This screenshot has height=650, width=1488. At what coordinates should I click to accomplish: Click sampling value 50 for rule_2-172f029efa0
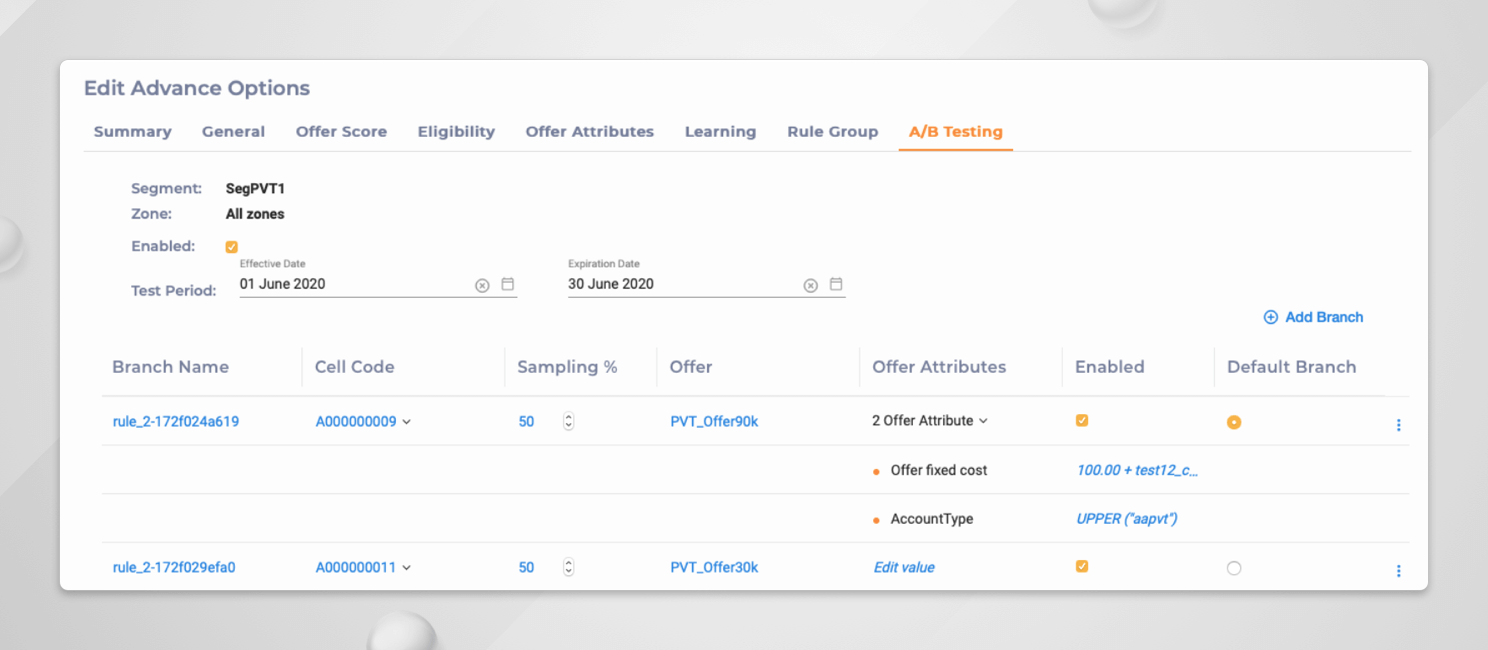point(527,568)
